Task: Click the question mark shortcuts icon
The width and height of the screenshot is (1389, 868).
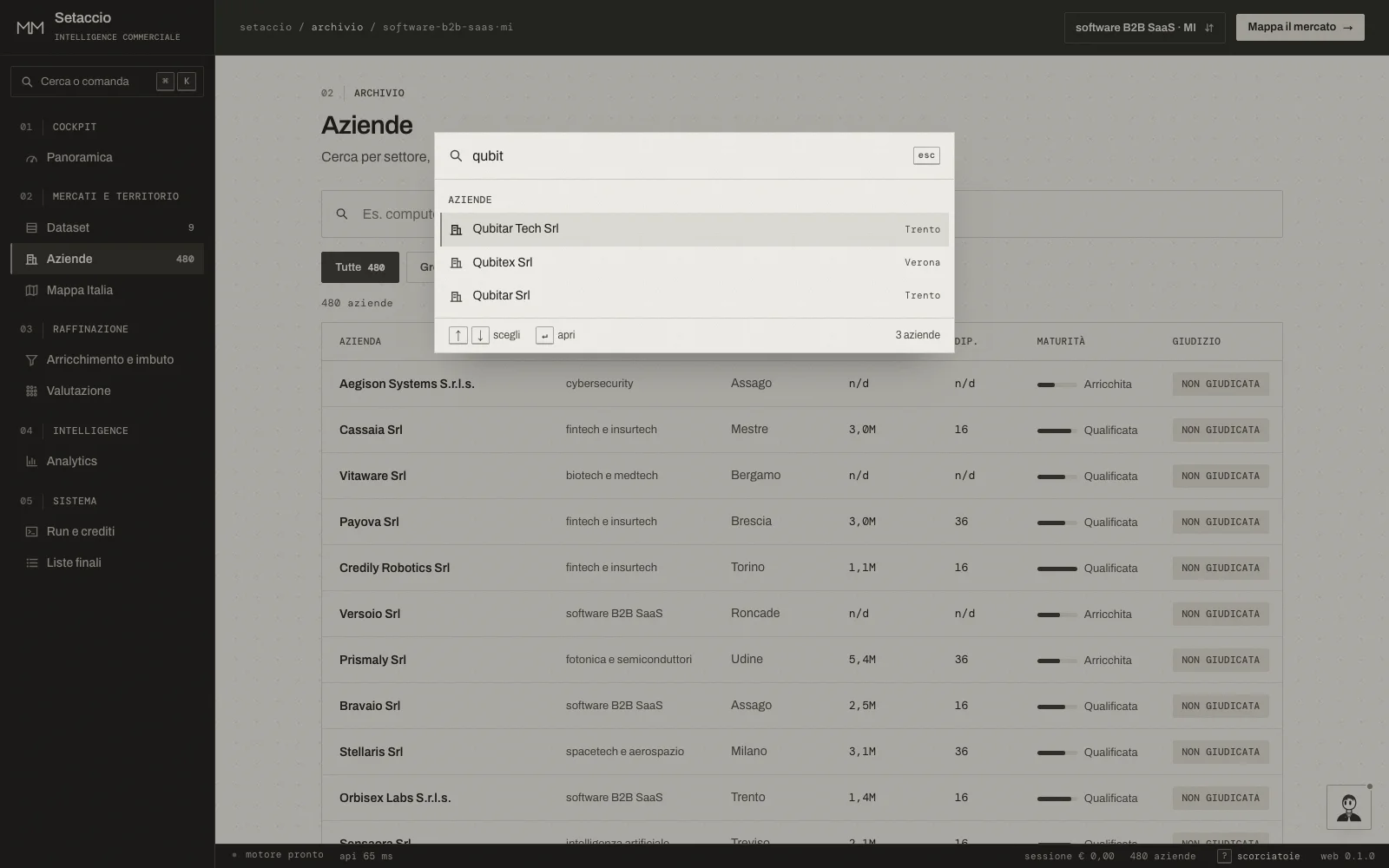Action: click(1224, 856)
